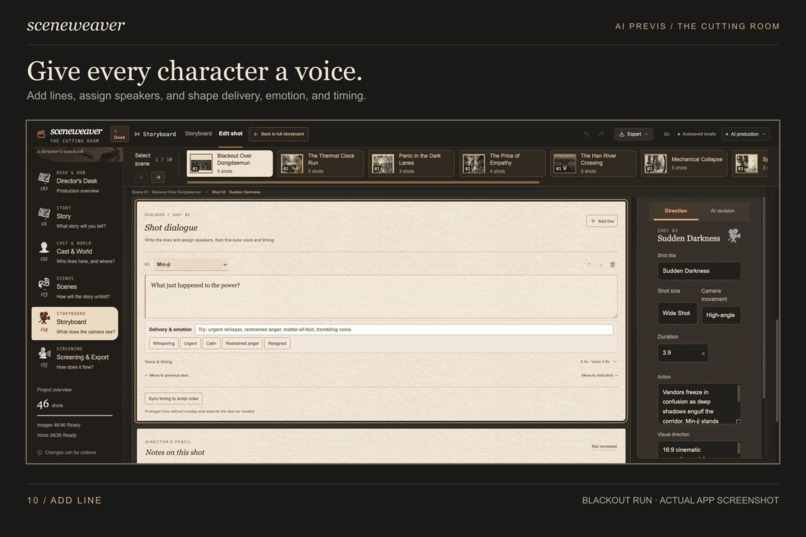Screen dimensions: 806x537
Task: Expand the Voice & timing section chevron
Action: 615,362
